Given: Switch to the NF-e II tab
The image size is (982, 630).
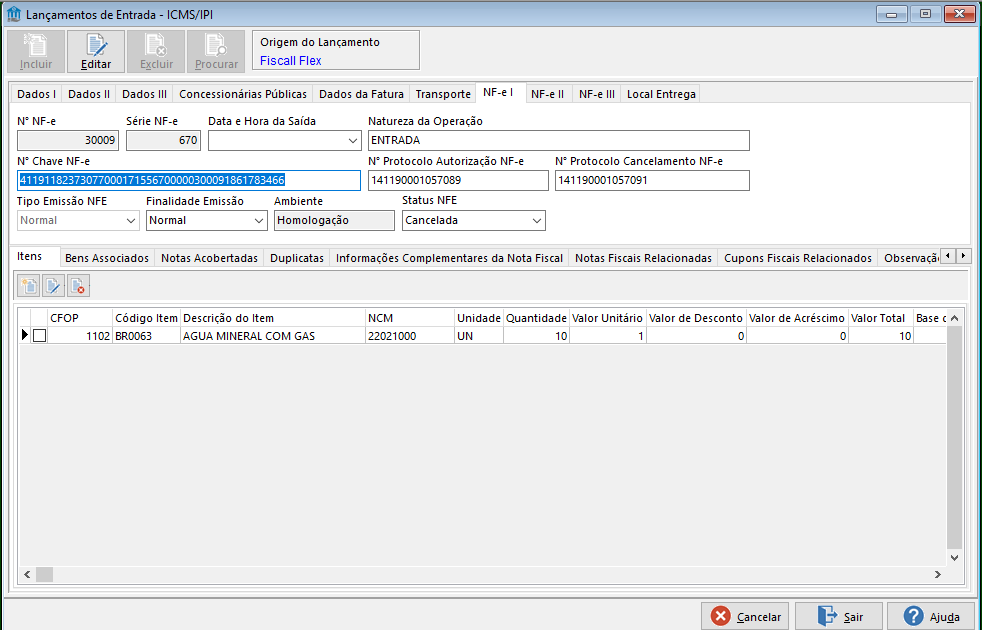Looking at the screenshot, I should 547,94.
